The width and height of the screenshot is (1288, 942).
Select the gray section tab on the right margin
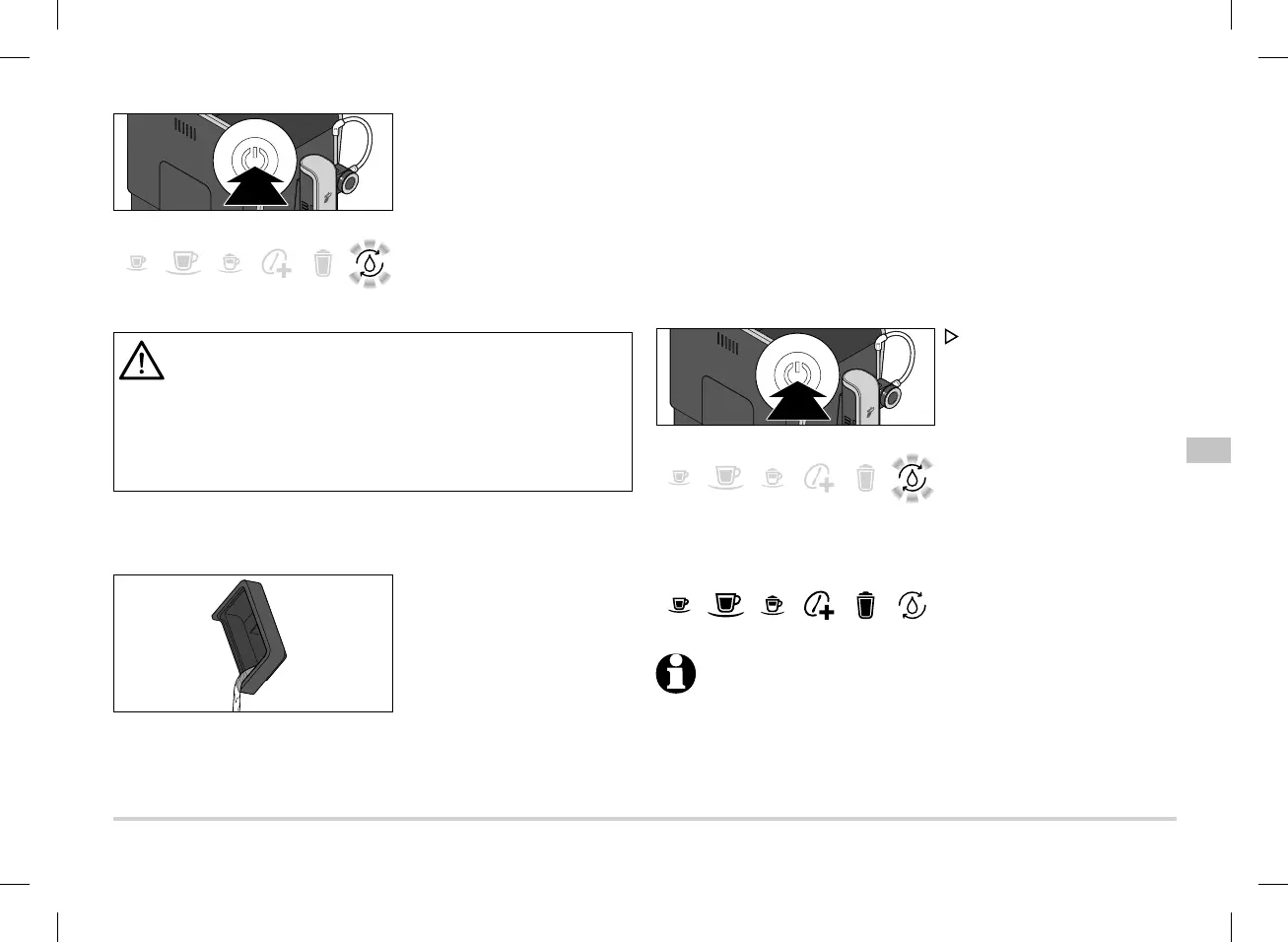point(1208,449)
